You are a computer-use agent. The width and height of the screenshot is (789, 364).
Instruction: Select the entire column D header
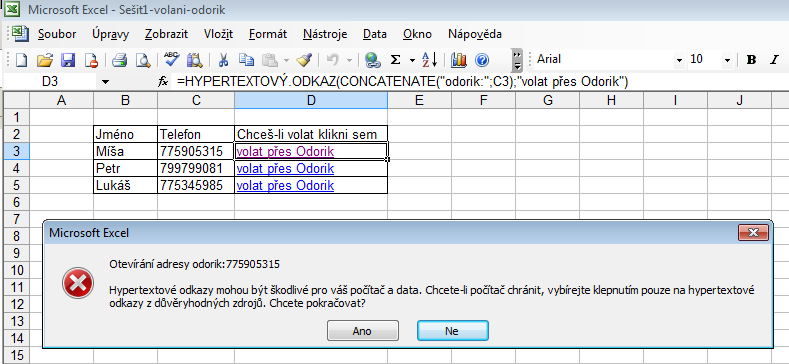click(311, 101)
